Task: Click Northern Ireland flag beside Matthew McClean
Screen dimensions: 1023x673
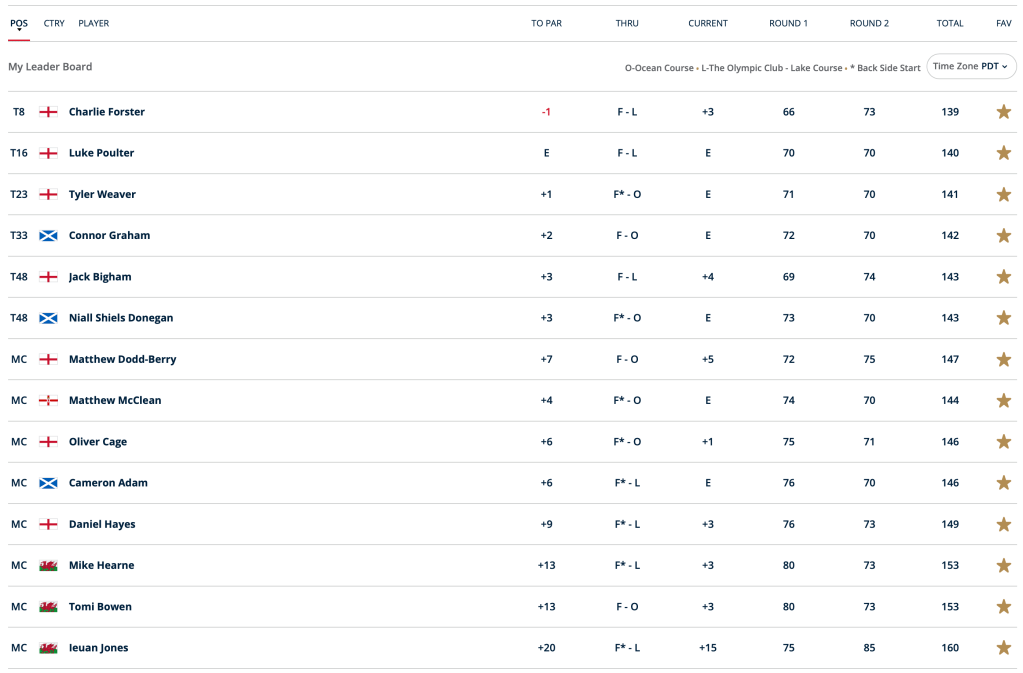Action: (x=48, y=401)
